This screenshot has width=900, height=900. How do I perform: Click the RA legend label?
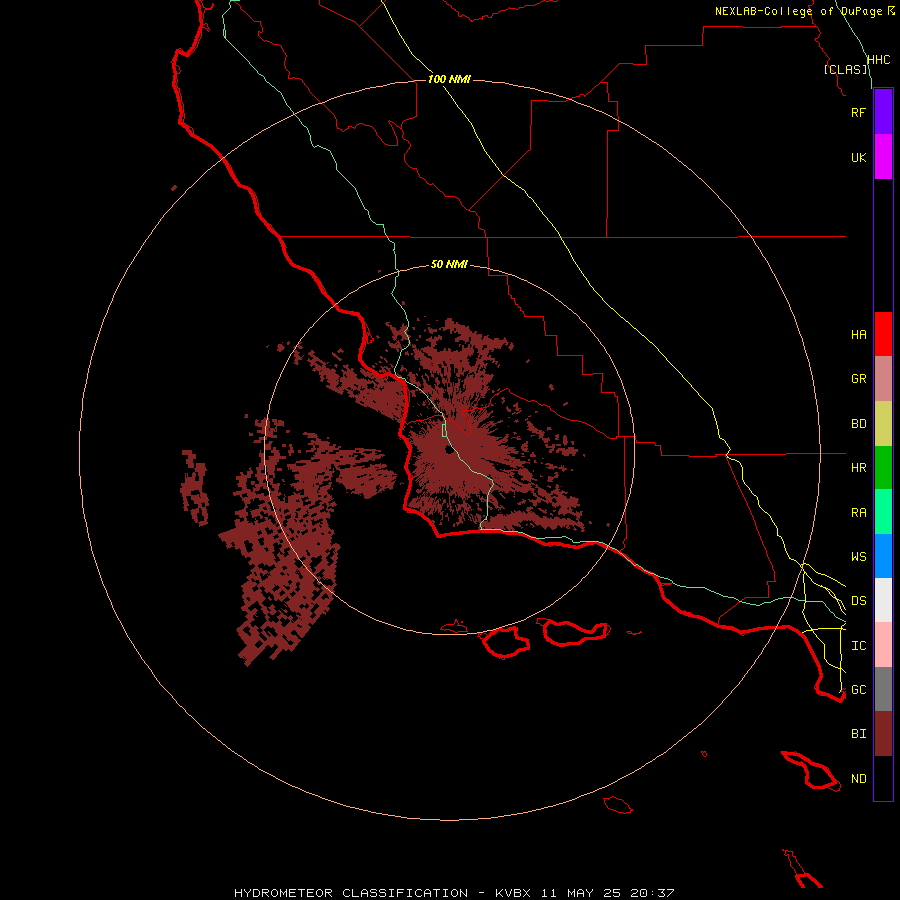tap(858, 513)
